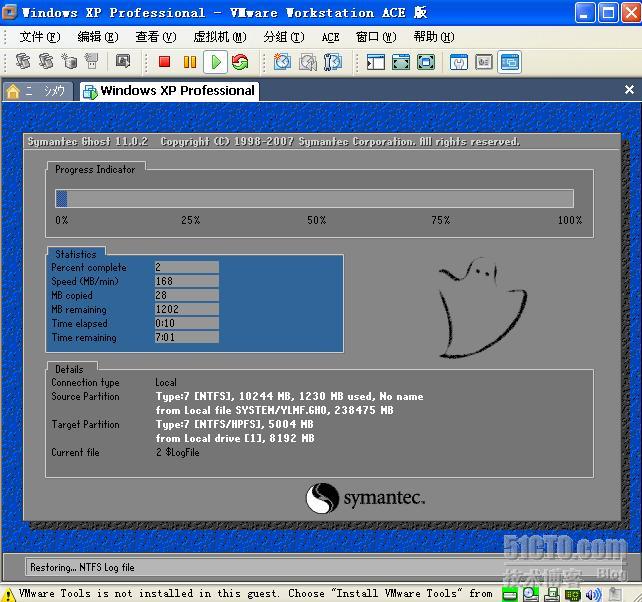Click the VMware title bar app icon
This screenshot has width=642, height=602.
pos(9,12)
